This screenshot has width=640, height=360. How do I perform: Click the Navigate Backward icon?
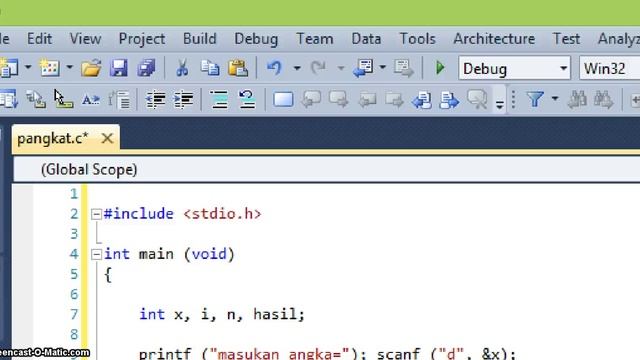click(x=363, y=68)
